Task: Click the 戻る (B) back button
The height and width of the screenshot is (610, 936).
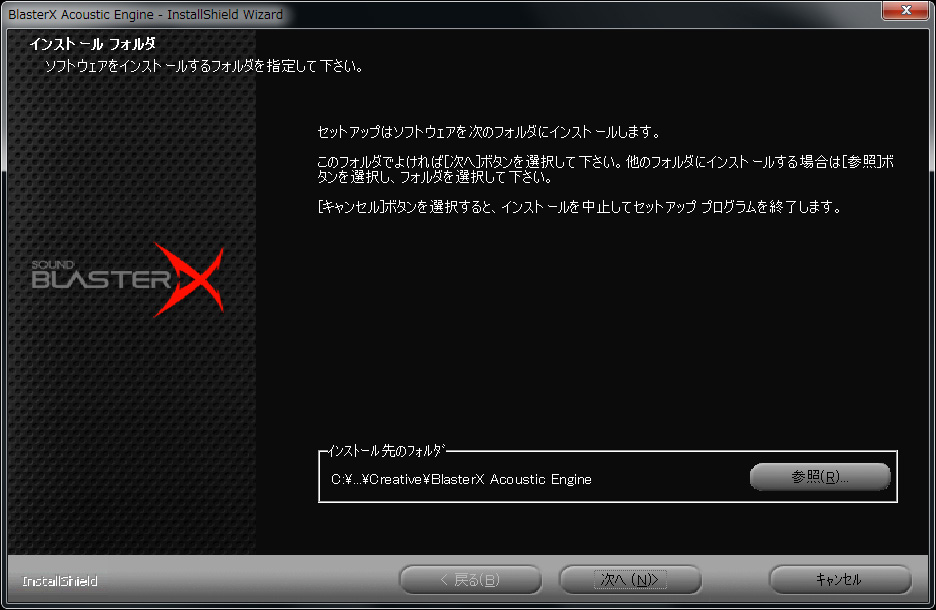Action: (470, 580)
